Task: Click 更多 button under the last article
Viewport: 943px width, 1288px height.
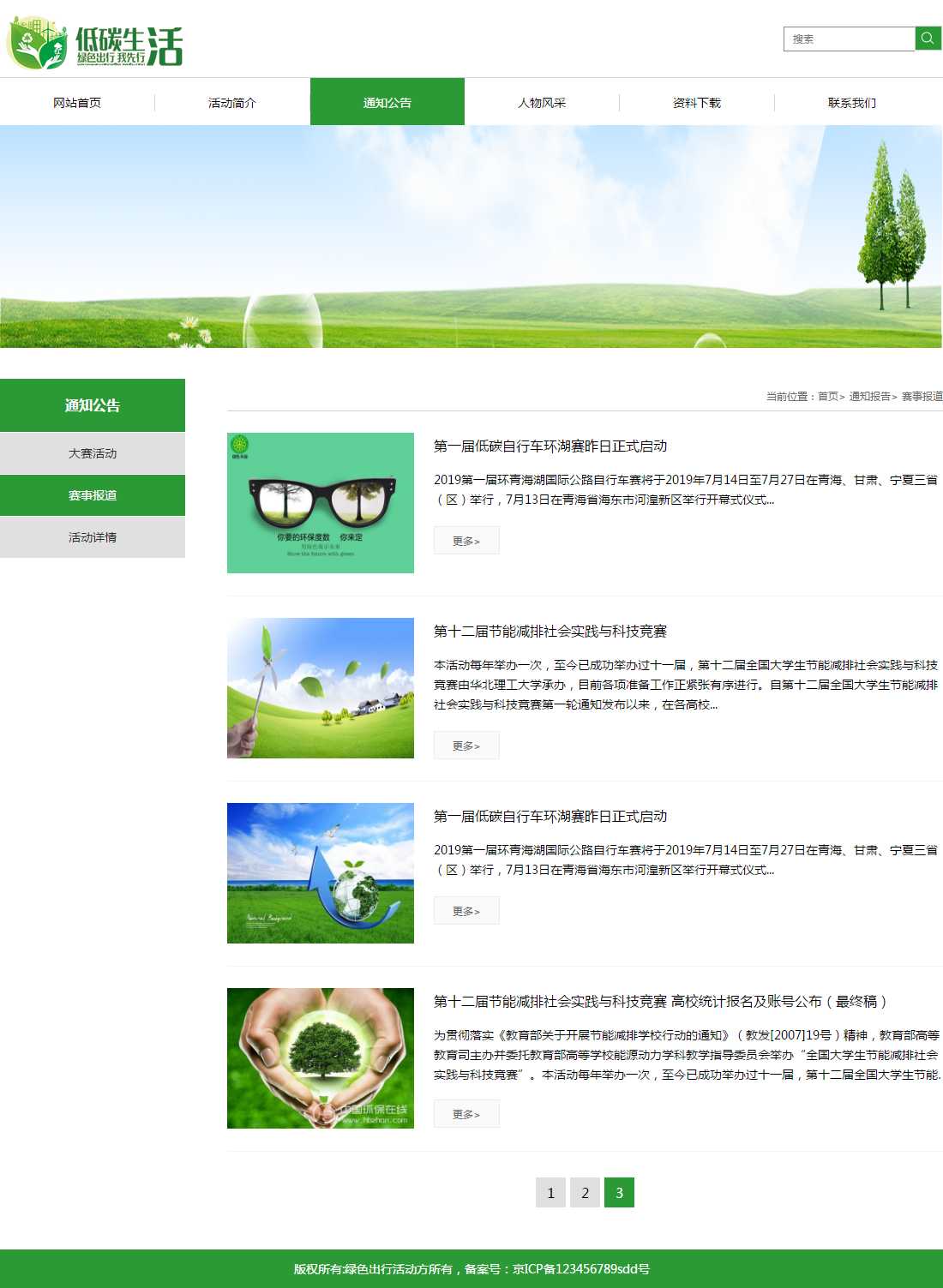Action: point(466,1114)
